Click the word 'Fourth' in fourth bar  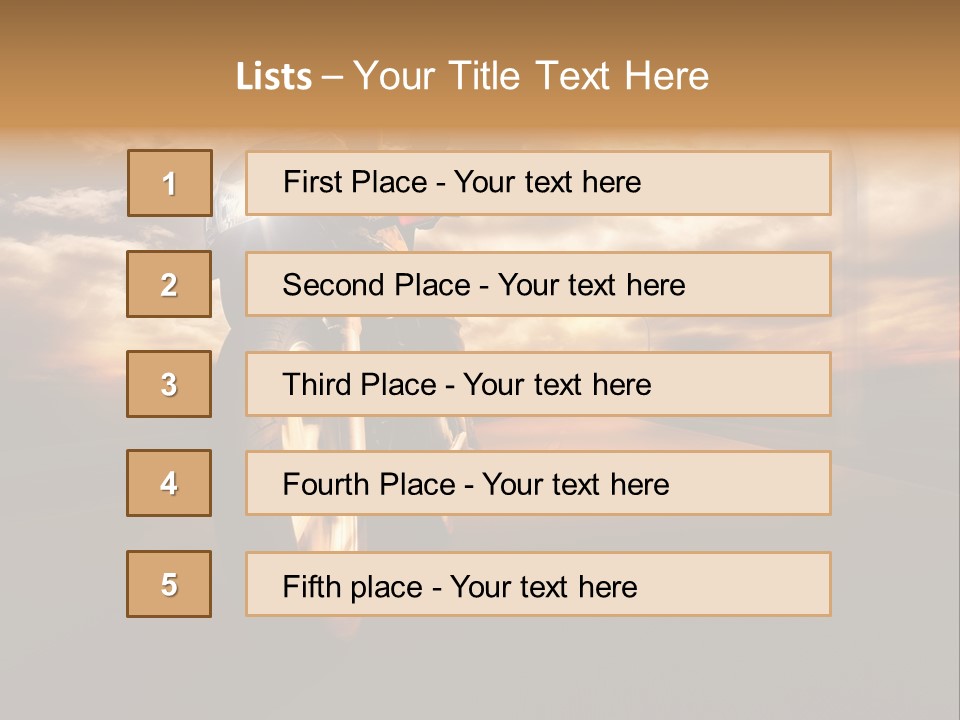pos(324,484)
